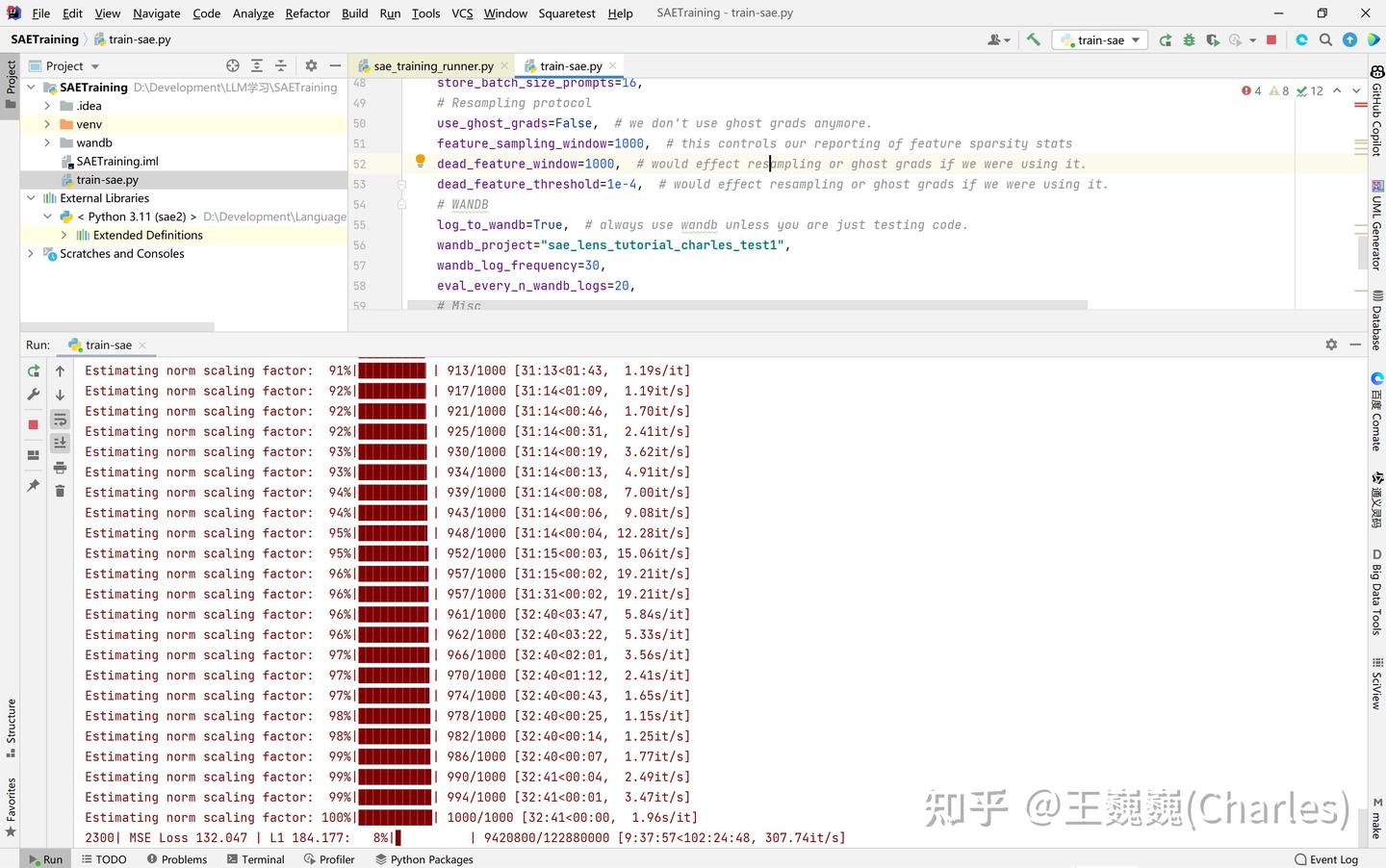This screenshot has height=868, width=1386.
Task: Switch to the sae_training_runner.py tab
Action: pos(432,65)
